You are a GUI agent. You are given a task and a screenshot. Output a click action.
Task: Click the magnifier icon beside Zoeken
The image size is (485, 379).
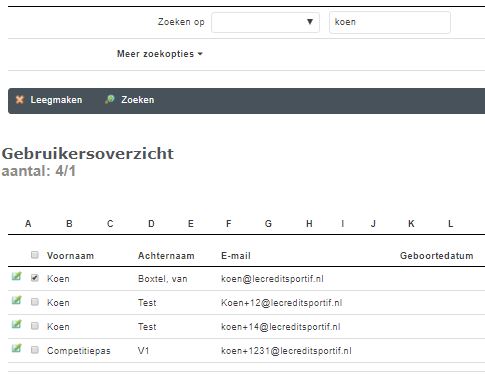[x=110, y=99]
